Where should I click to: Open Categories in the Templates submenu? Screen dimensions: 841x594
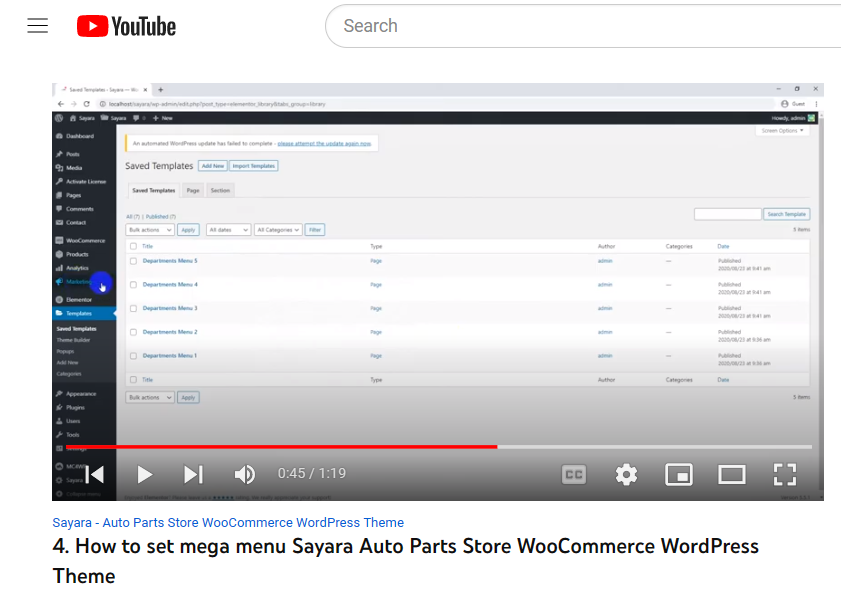[69, 374]
